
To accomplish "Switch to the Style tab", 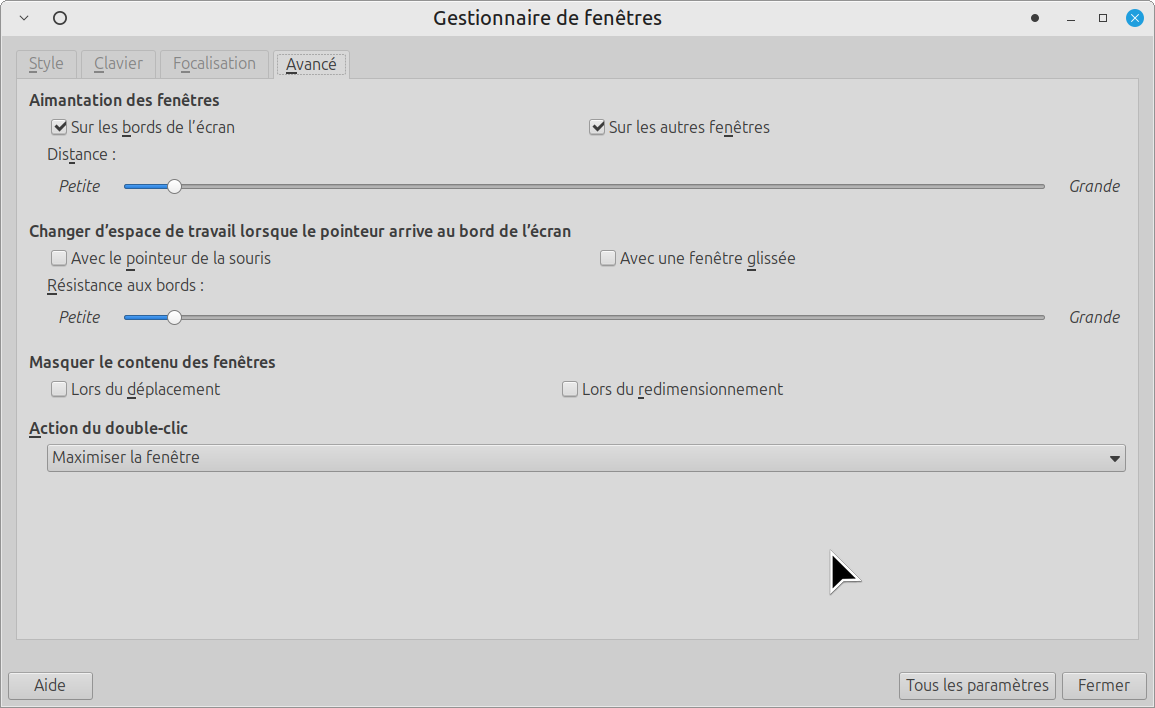I will (46, 64).
